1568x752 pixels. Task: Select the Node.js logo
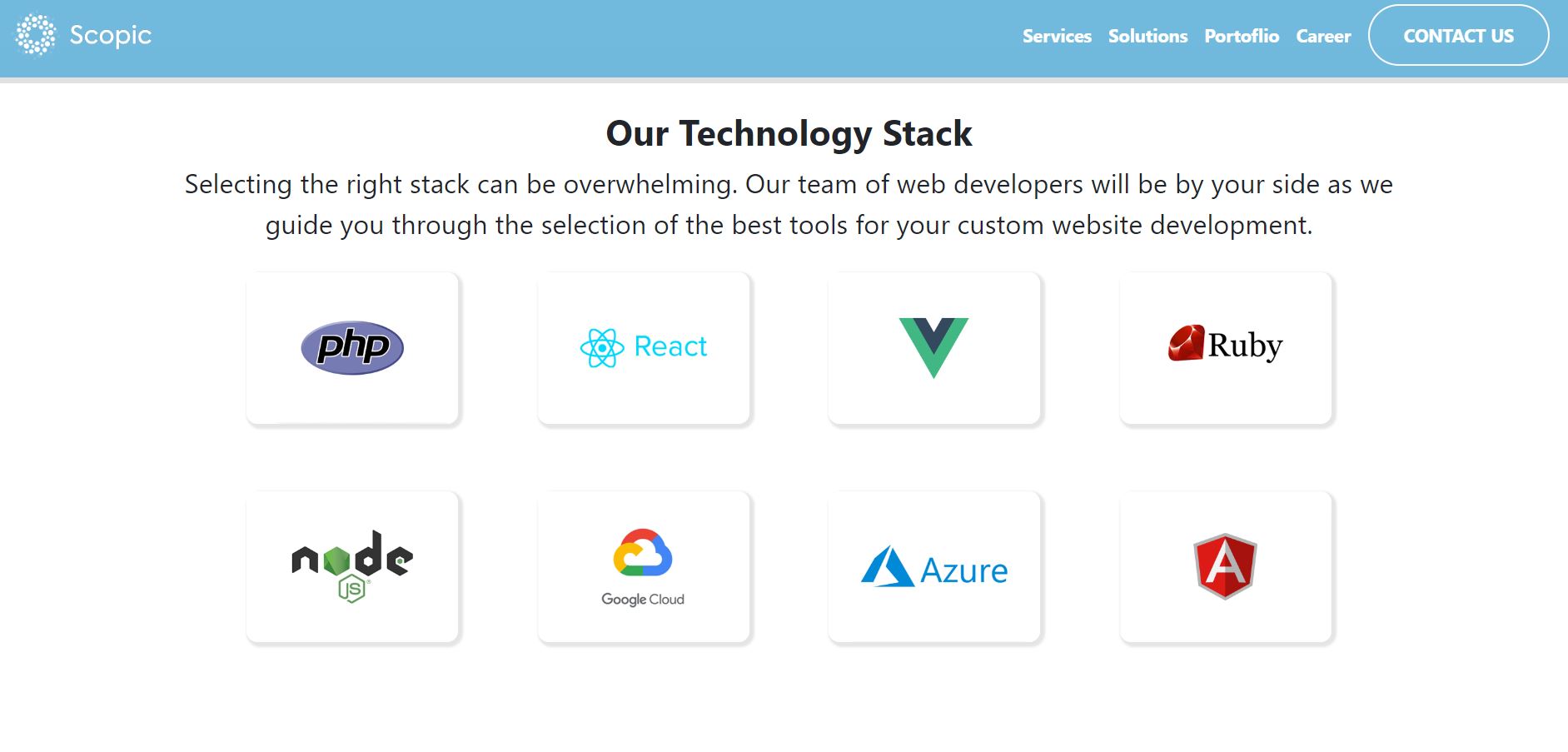[352, 565]
